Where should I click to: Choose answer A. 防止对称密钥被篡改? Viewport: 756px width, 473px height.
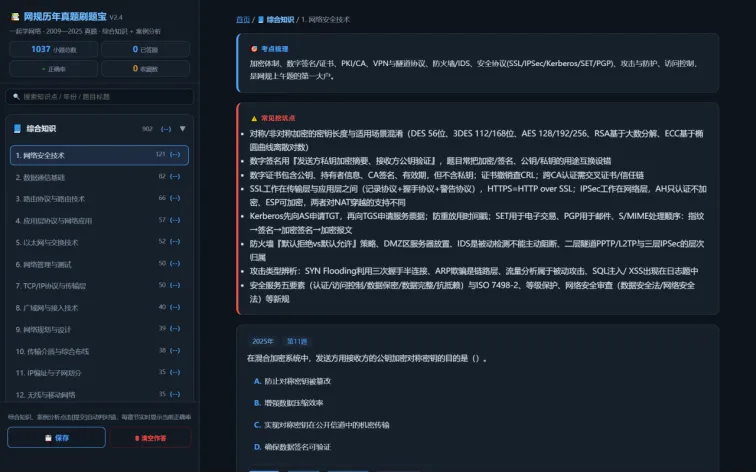click(x=292, y=381)
